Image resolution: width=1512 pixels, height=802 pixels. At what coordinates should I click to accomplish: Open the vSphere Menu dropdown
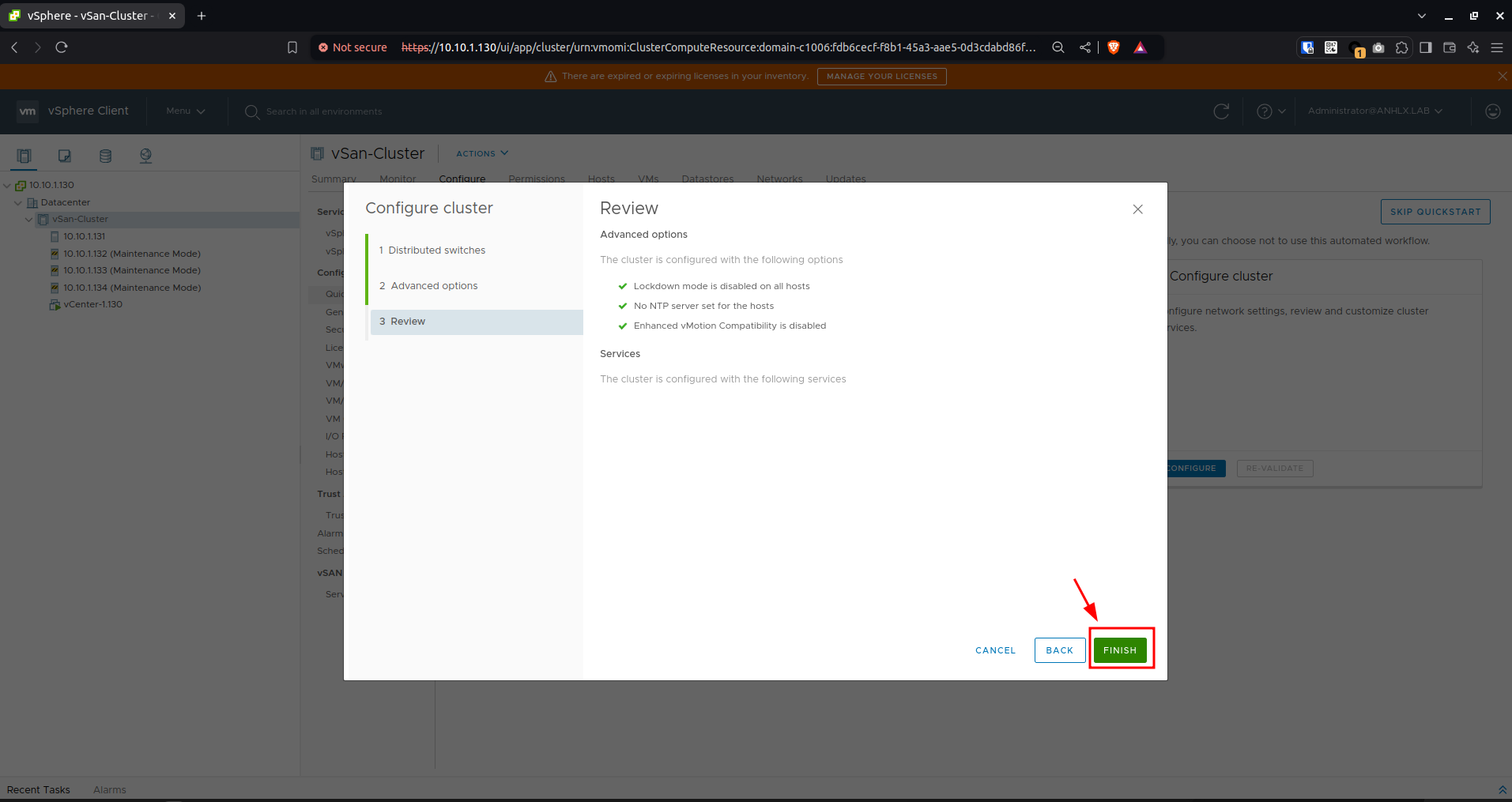[186, 111]
